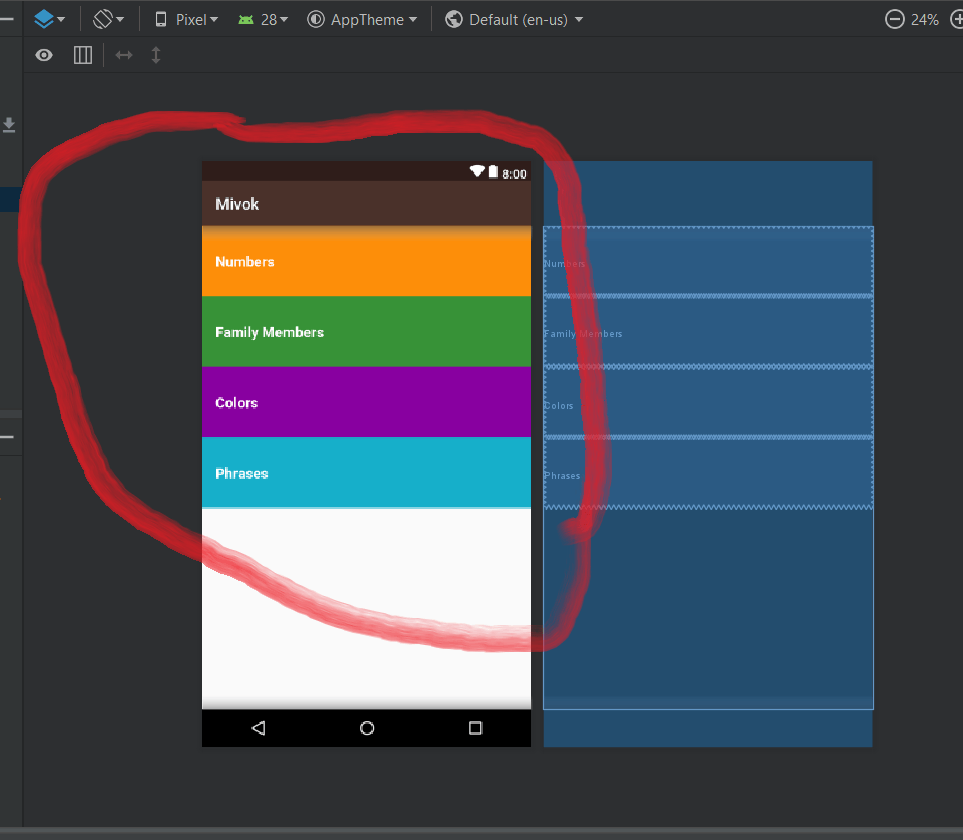Open the orientation rotate menu
This screenshot has width=963, height=840.
pos(109,19)
